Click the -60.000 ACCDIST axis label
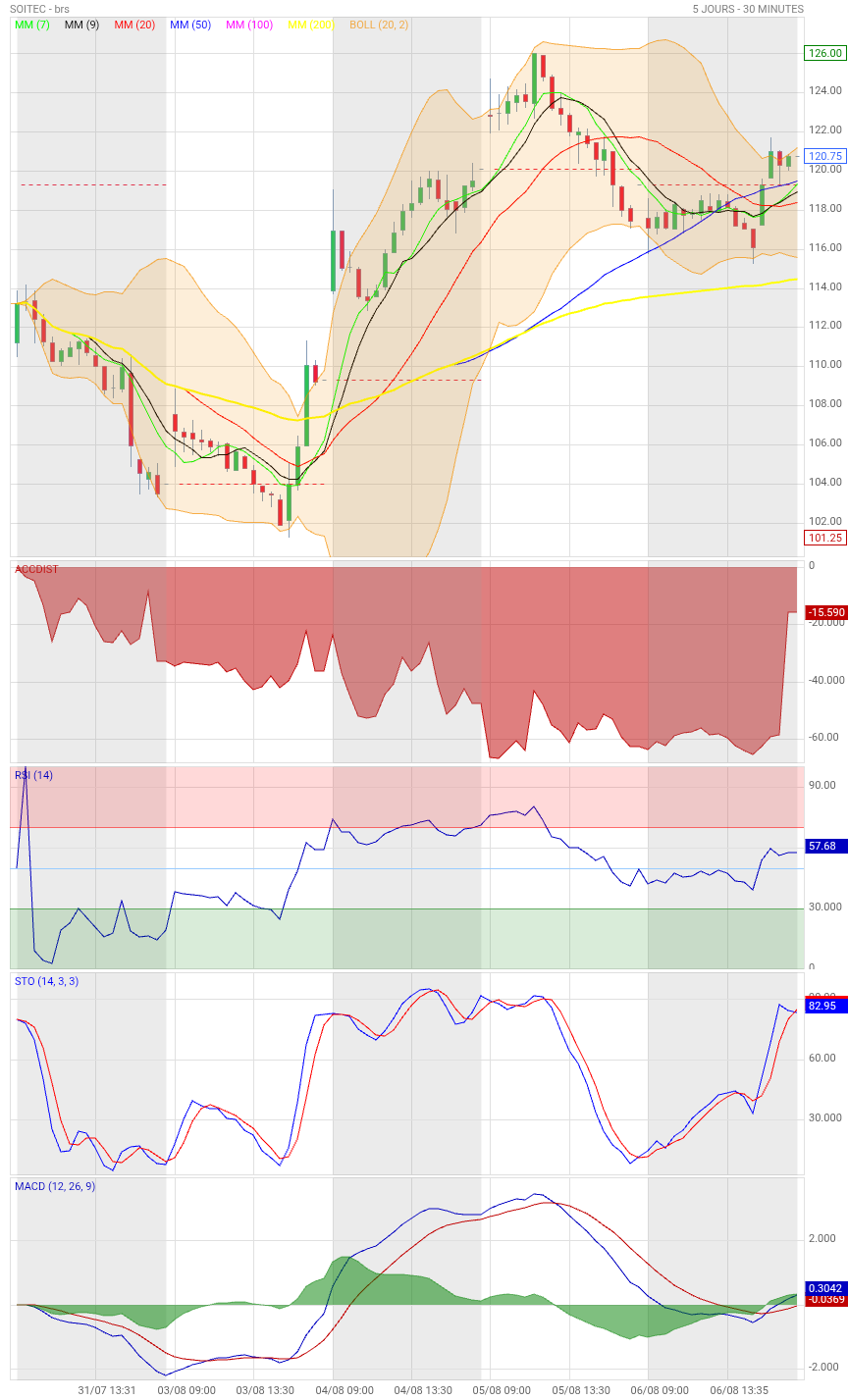Screen dimensions: 848x1400 click(x=825, y=737)
